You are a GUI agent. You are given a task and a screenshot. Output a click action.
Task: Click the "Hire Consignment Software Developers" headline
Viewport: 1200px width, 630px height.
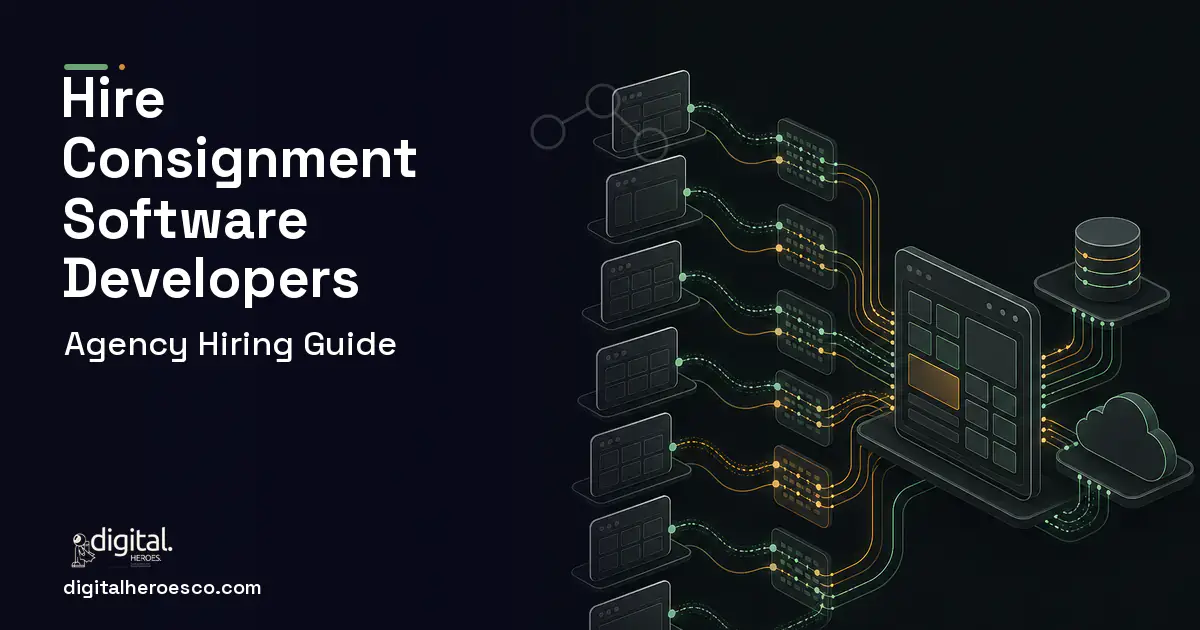click(x=239, y=190)
